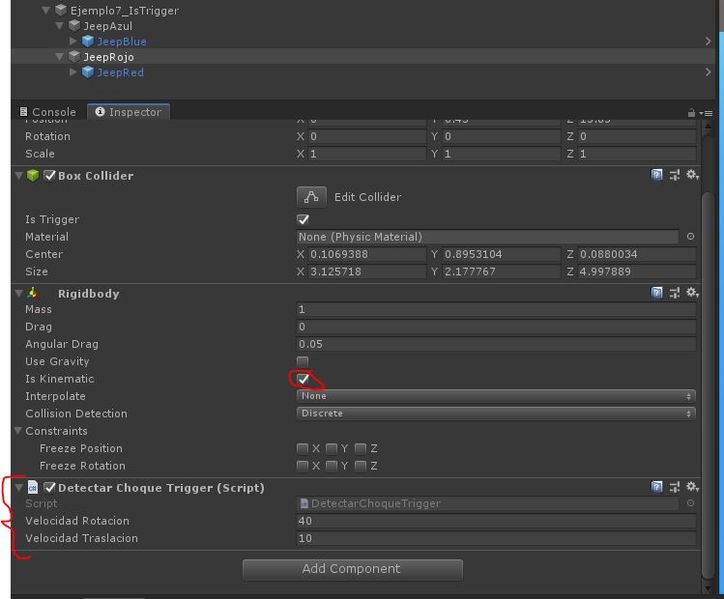Screen dimensions: 724x599
Task: Click the Inspector lock icon
Action: tap(691, 112)
